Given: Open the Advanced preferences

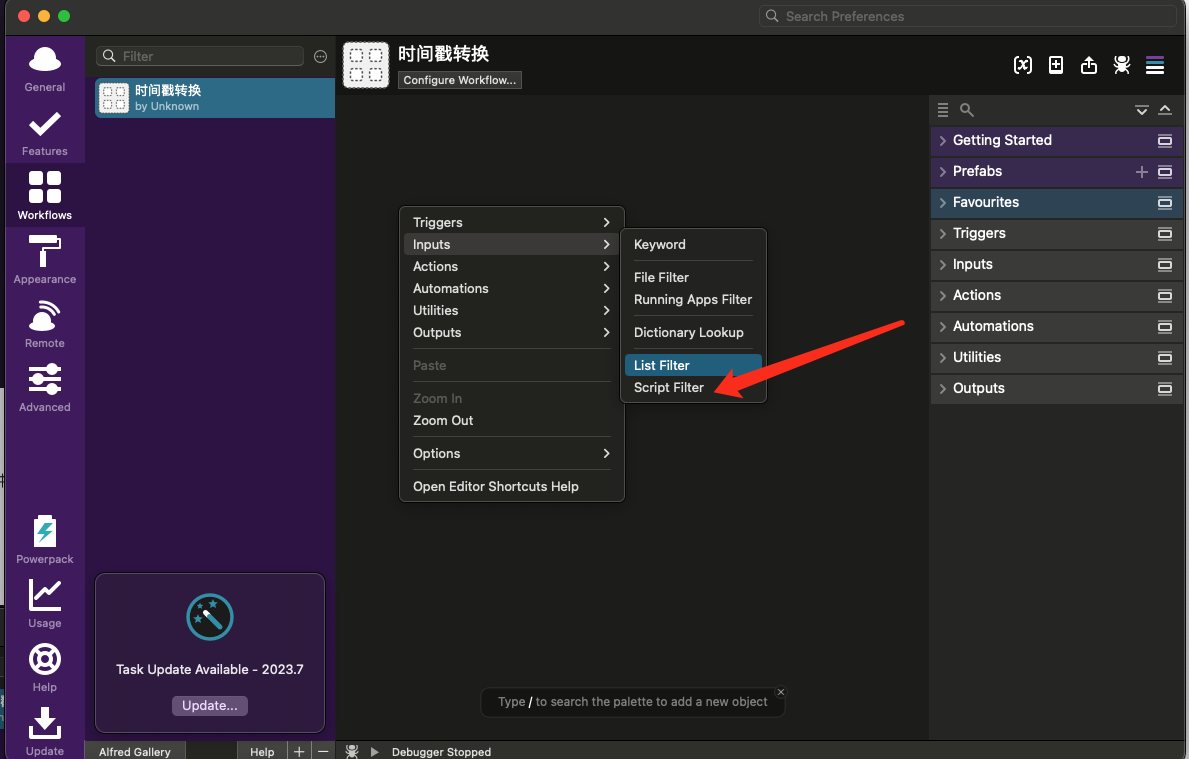Looking at the screenshot, I should pyautogui.click(x=45, y=387).
